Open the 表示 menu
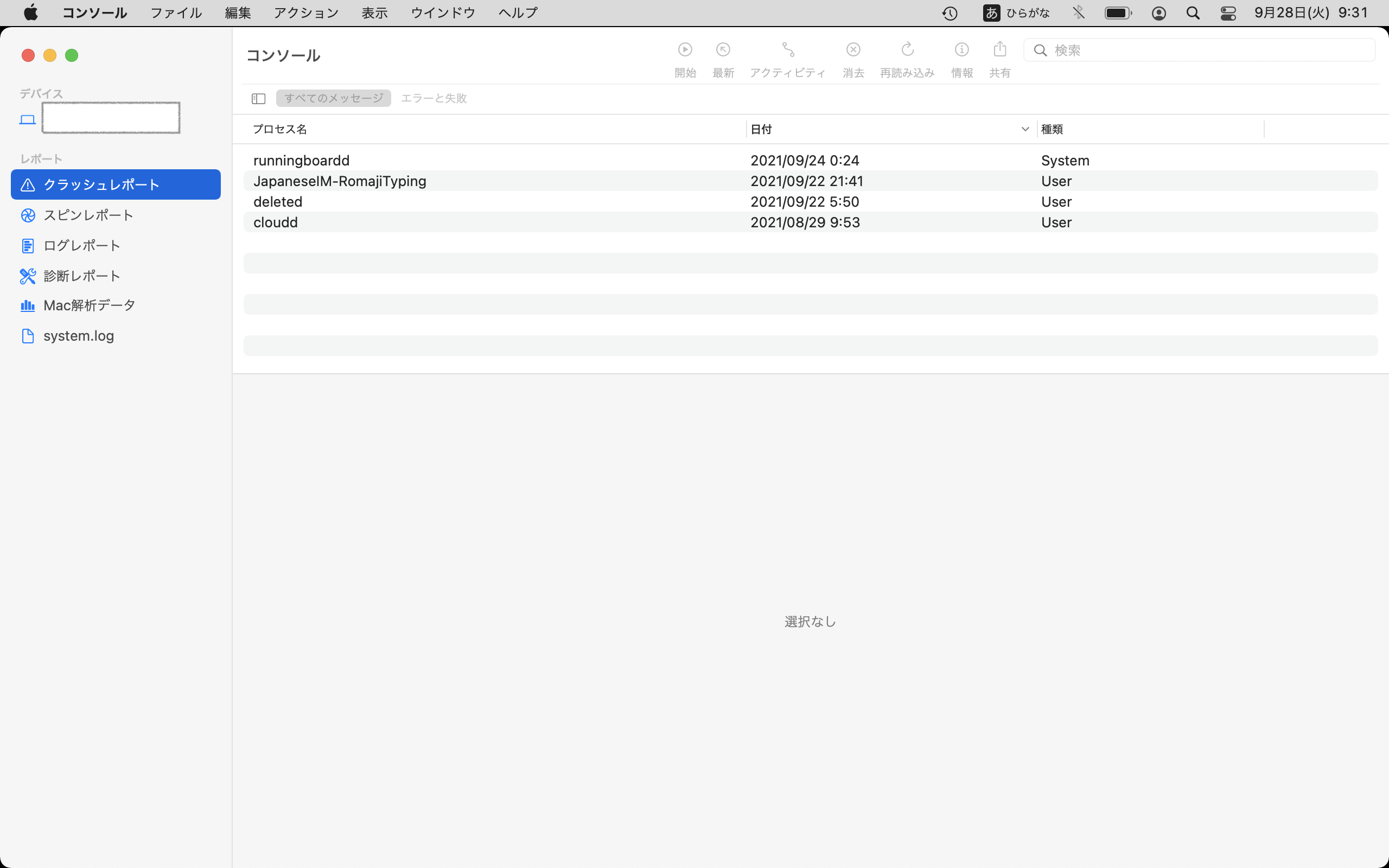1389x868 pixels. 374,12
